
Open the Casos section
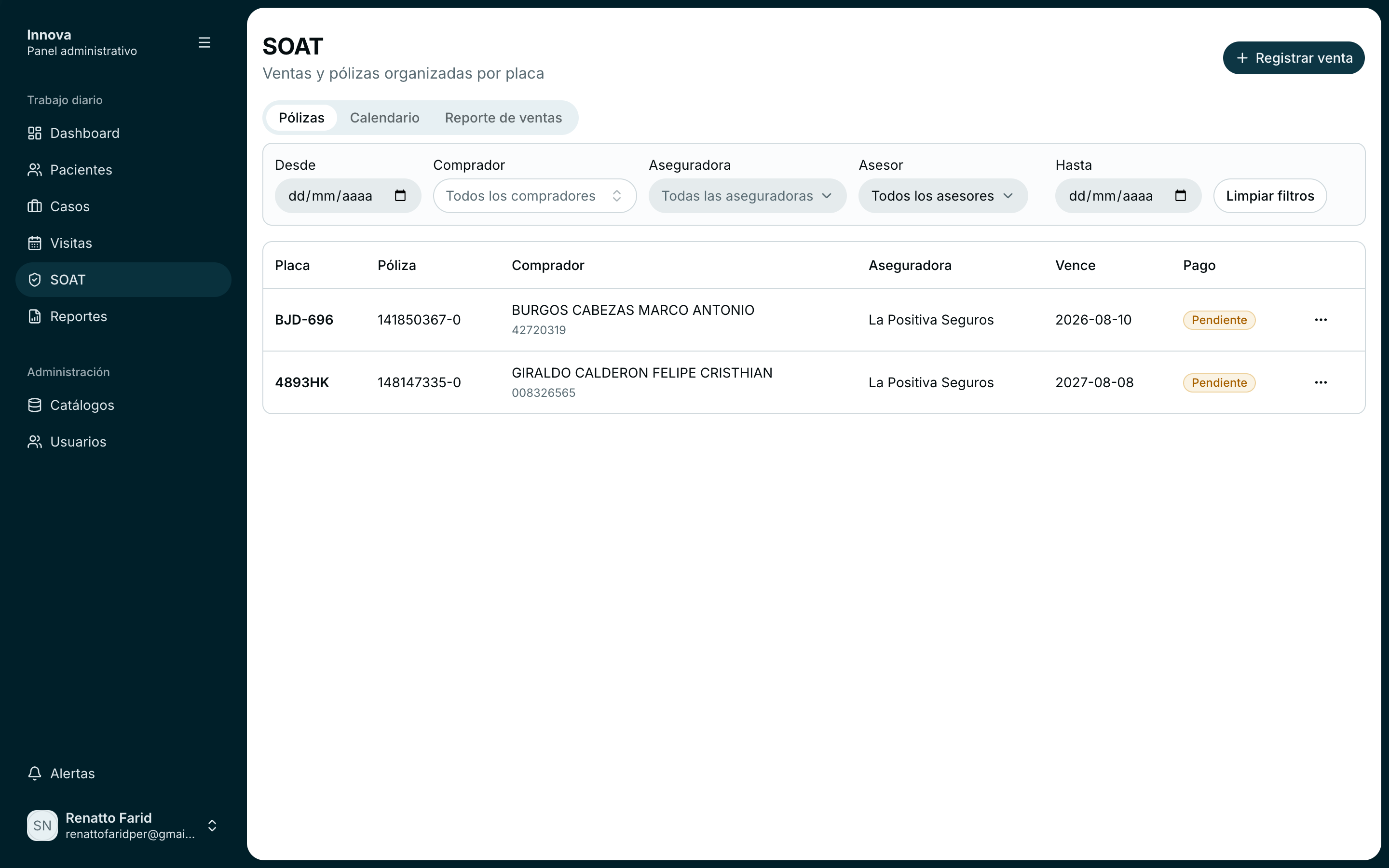[123, 207]
